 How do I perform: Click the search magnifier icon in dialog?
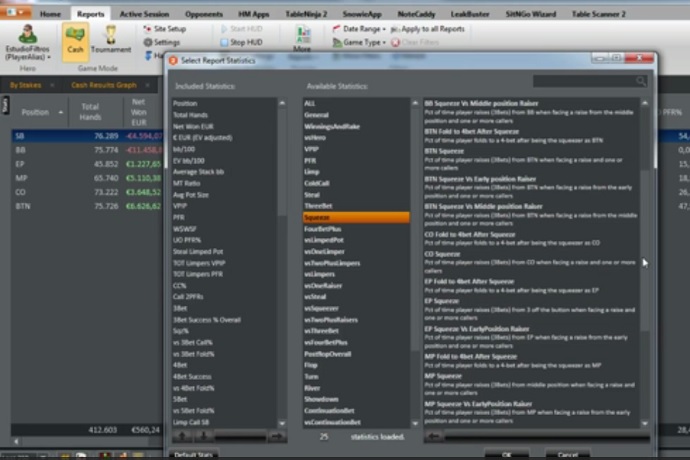(641, 81)
